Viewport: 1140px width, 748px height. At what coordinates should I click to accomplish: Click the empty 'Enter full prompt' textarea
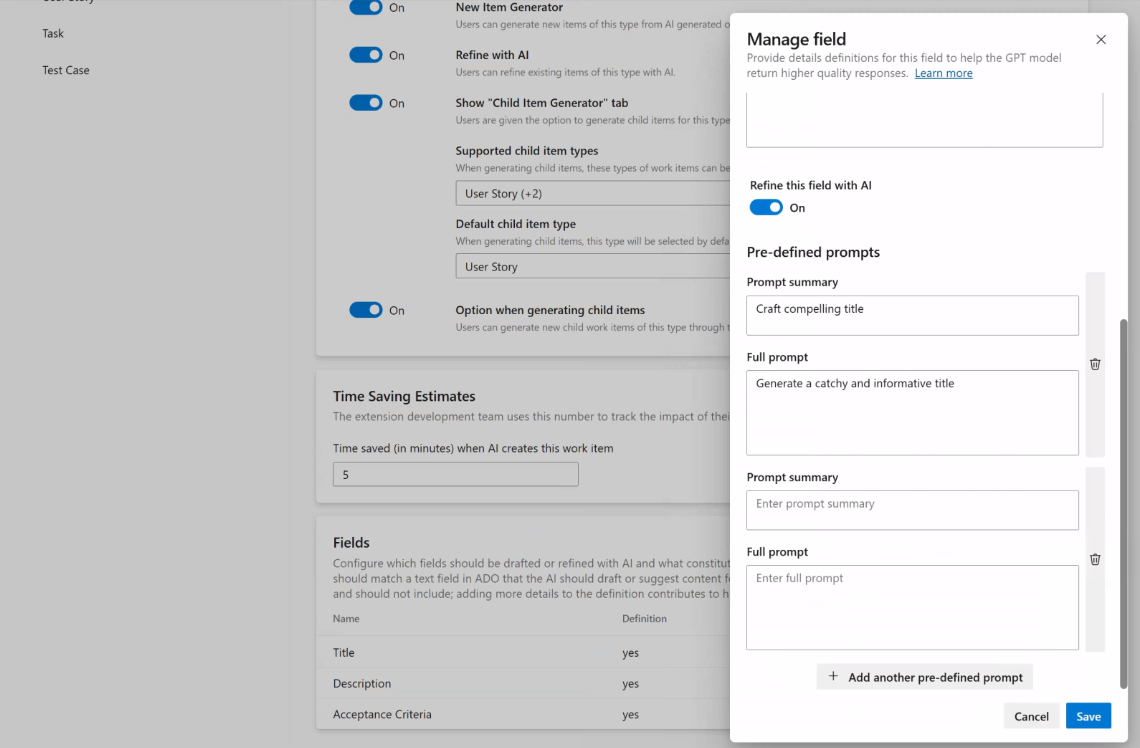click(912, 607)
